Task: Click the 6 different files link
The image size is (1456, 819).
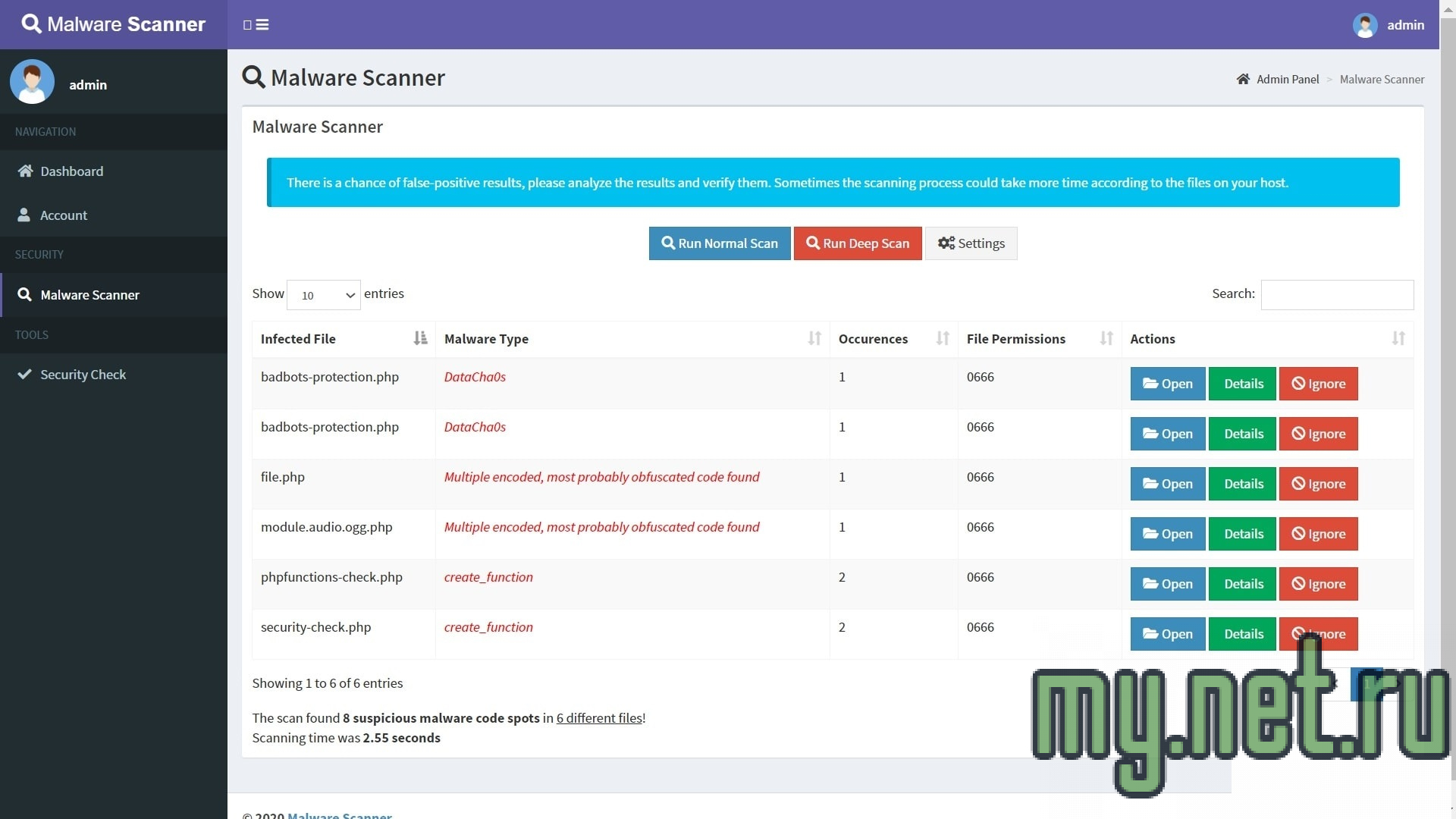Action: coord(599,718)
